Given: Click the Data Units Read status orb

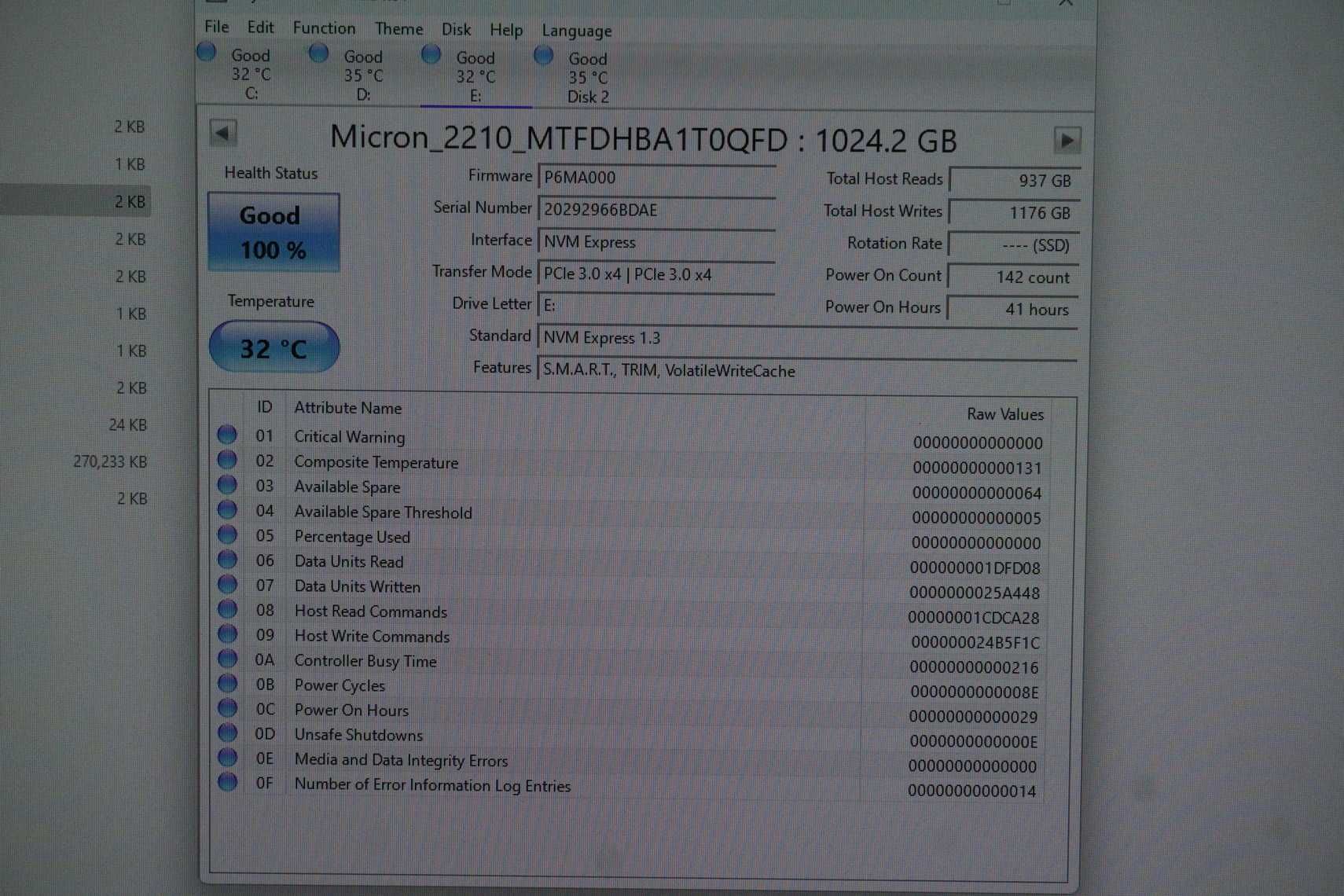Looking at the screenshot, I should [227, 559].
